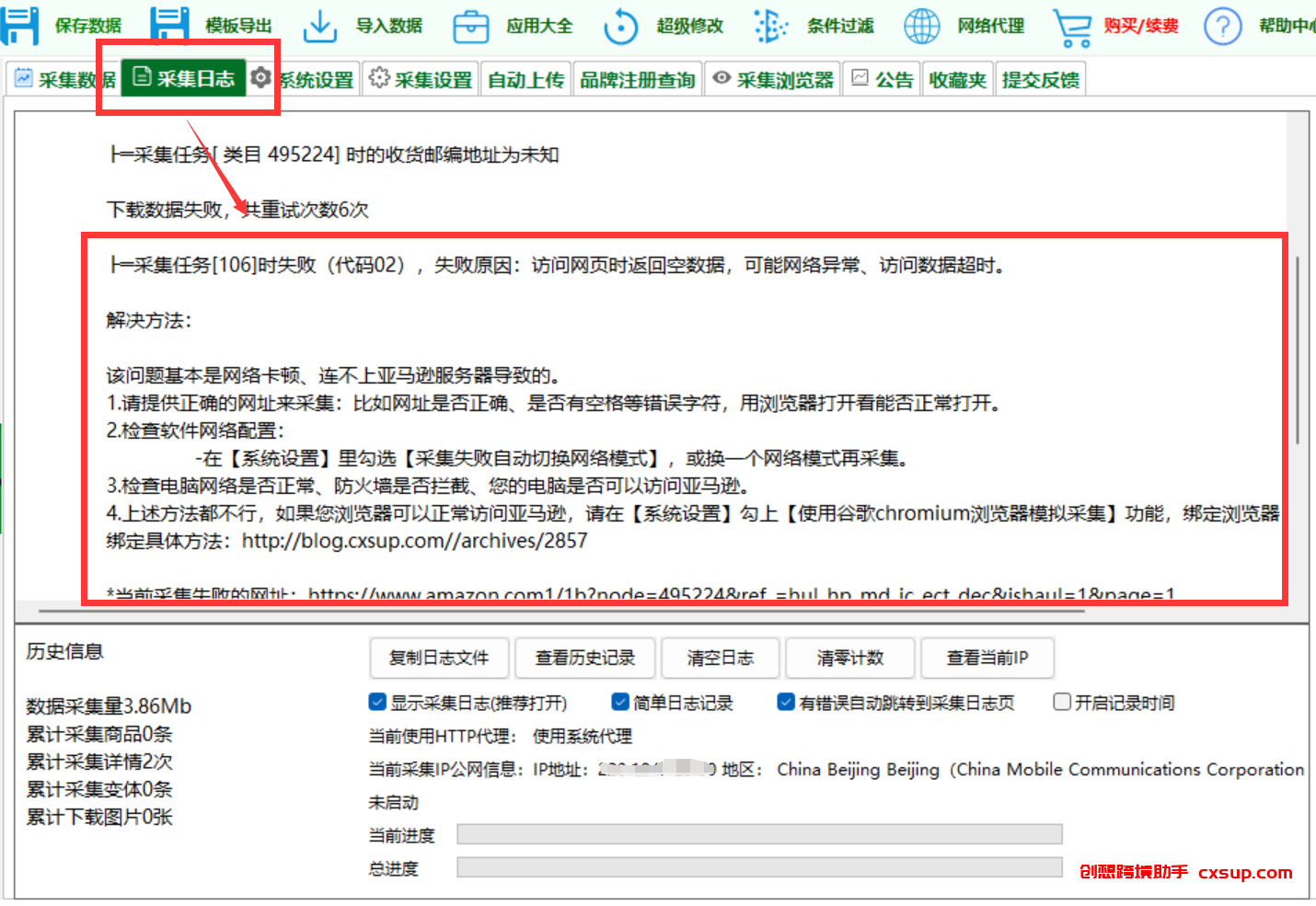Click log line '2.检查软件网络配置:'

point(196,430)
